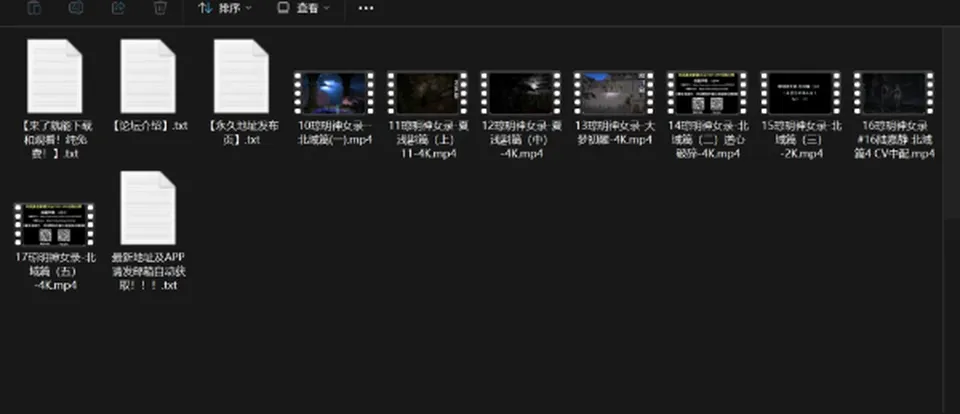Click the file name starting with 17 北域篇(五)
This screenshot has width=960, height=414.
[54, 271]
